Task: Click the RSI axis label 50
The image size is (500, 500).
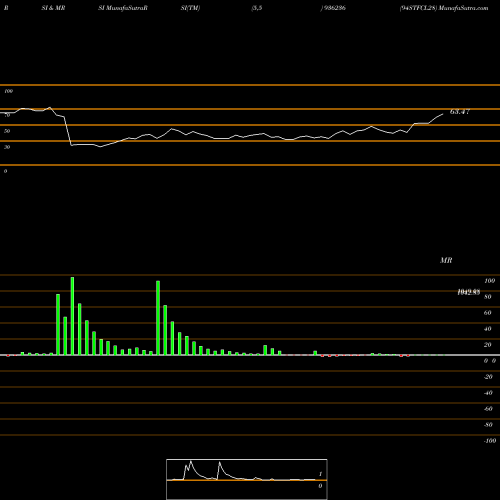Action: click(x=7, y=131)
